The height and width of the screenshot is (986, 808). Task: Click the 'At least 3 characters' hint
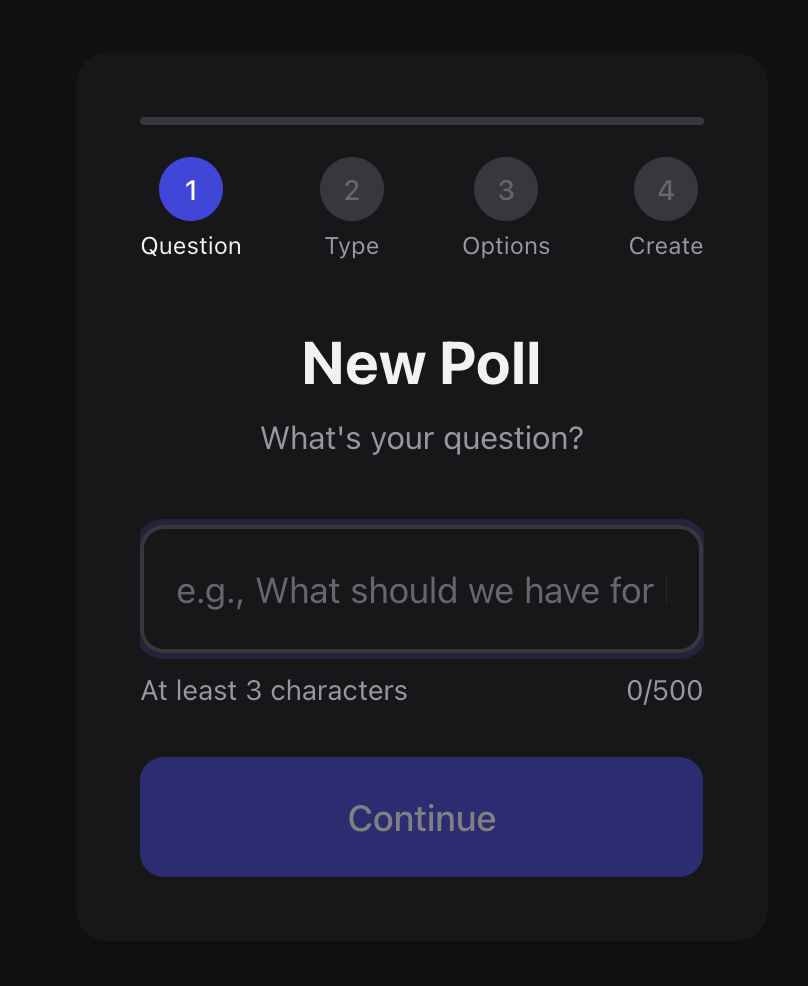(274, 690)
